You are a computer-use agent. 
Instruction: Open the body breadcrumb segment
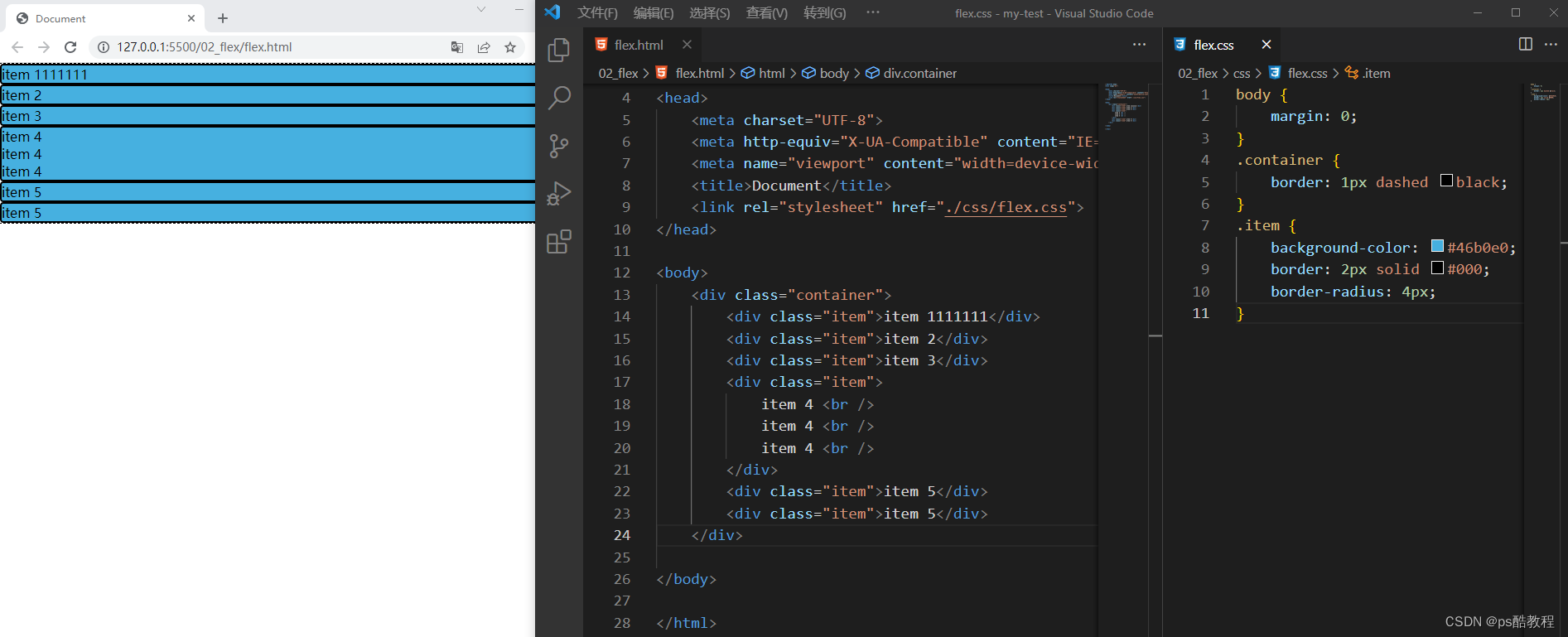(834, 73)
